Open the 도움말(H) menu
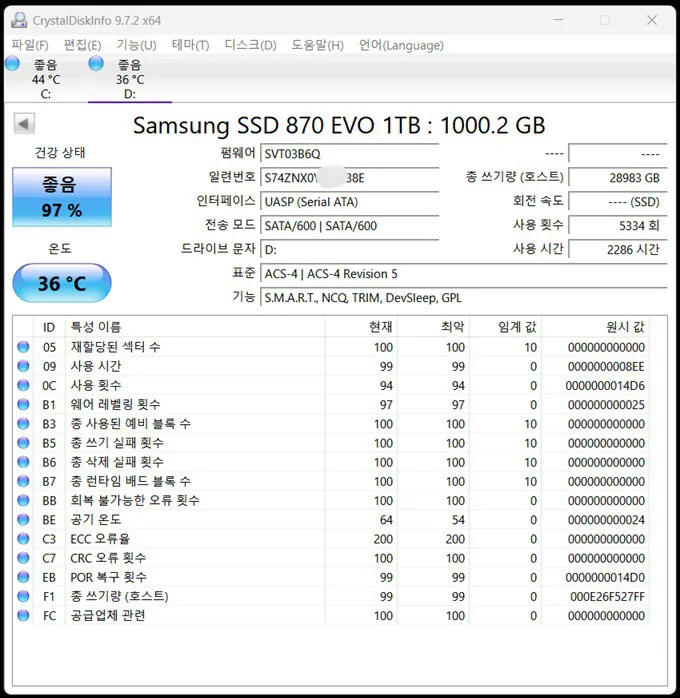This screenshot has height=698, width=680. click(317, 45)
